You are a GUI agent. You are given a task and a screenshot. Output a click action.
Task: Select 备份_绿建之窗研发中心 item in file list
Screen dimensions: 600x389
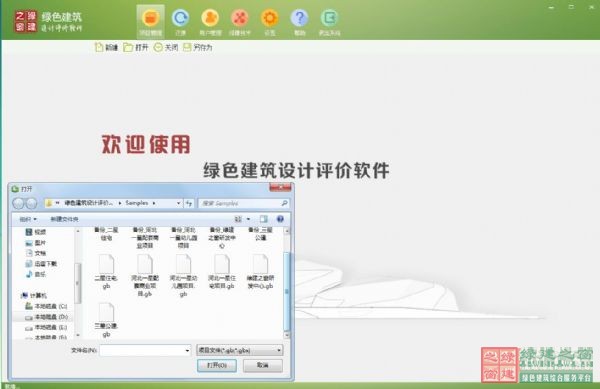222,238
